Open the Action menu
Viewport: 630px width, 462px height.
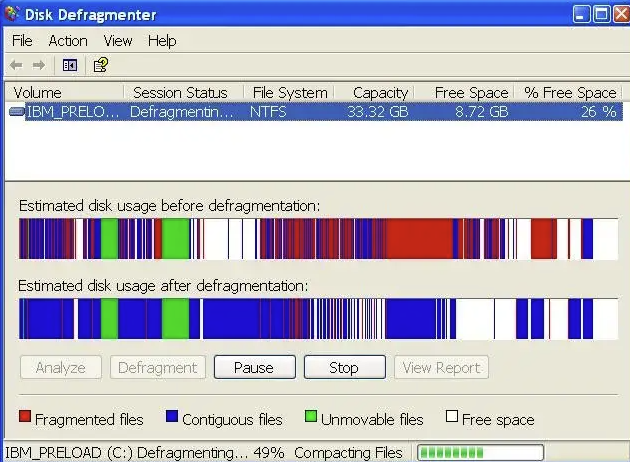(68, 41)
